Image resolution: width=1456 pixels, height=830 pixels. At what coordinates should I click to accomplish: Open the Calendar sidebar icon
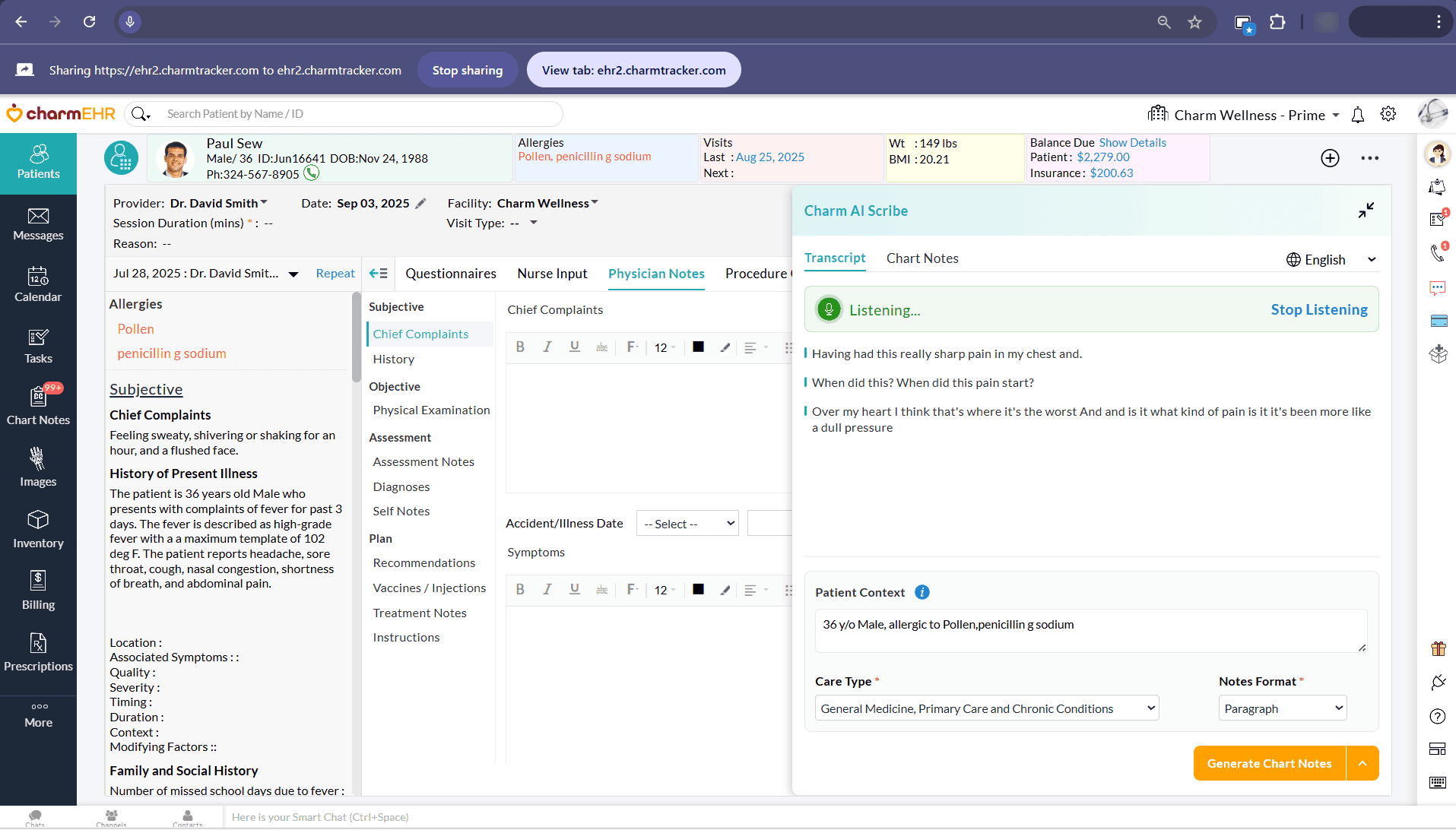38,277
